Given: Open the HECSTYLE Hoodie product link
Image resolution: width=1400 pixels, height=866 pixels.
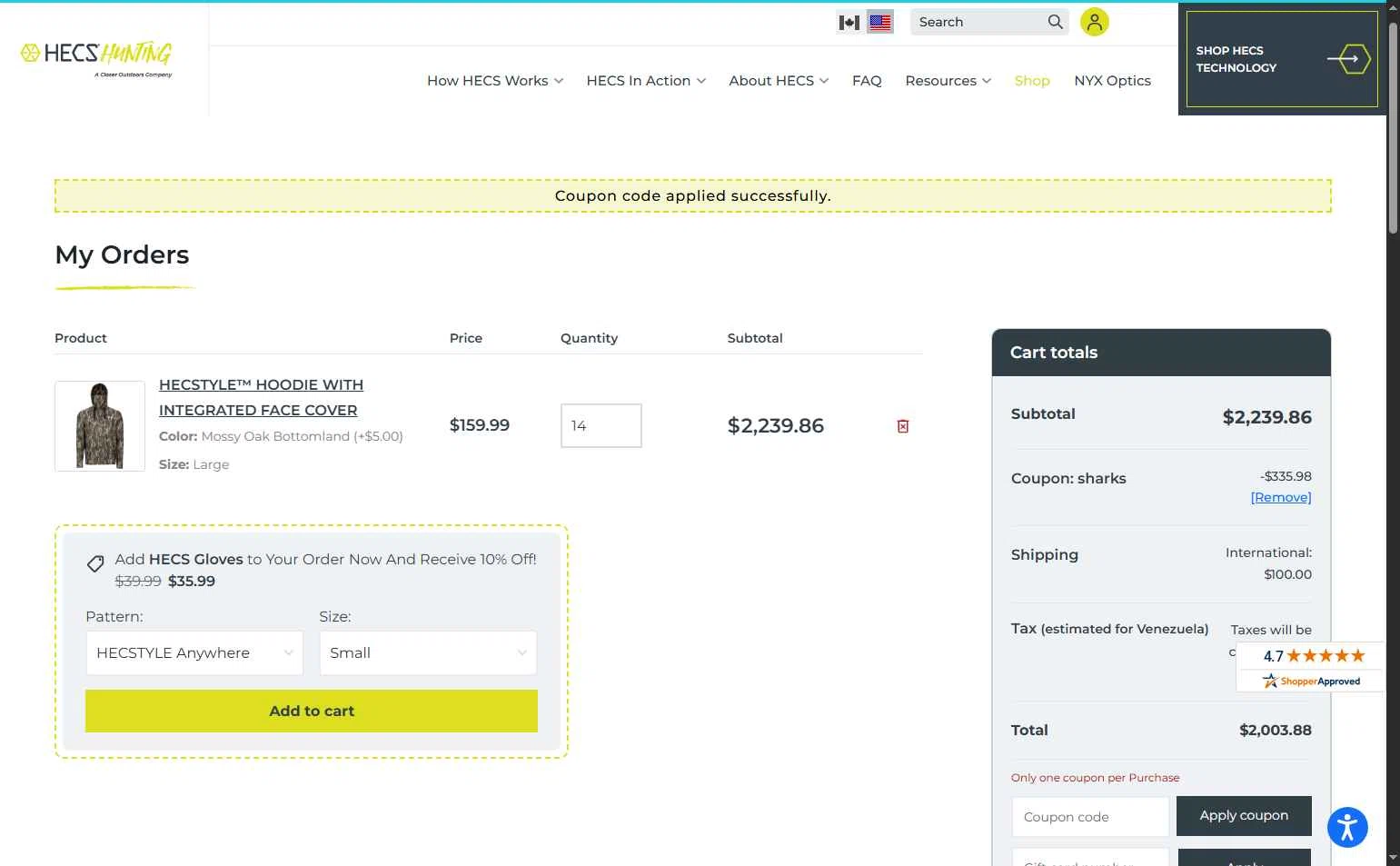Looking at the screenshot, I should pyautogui.click(x=261, y=398).
